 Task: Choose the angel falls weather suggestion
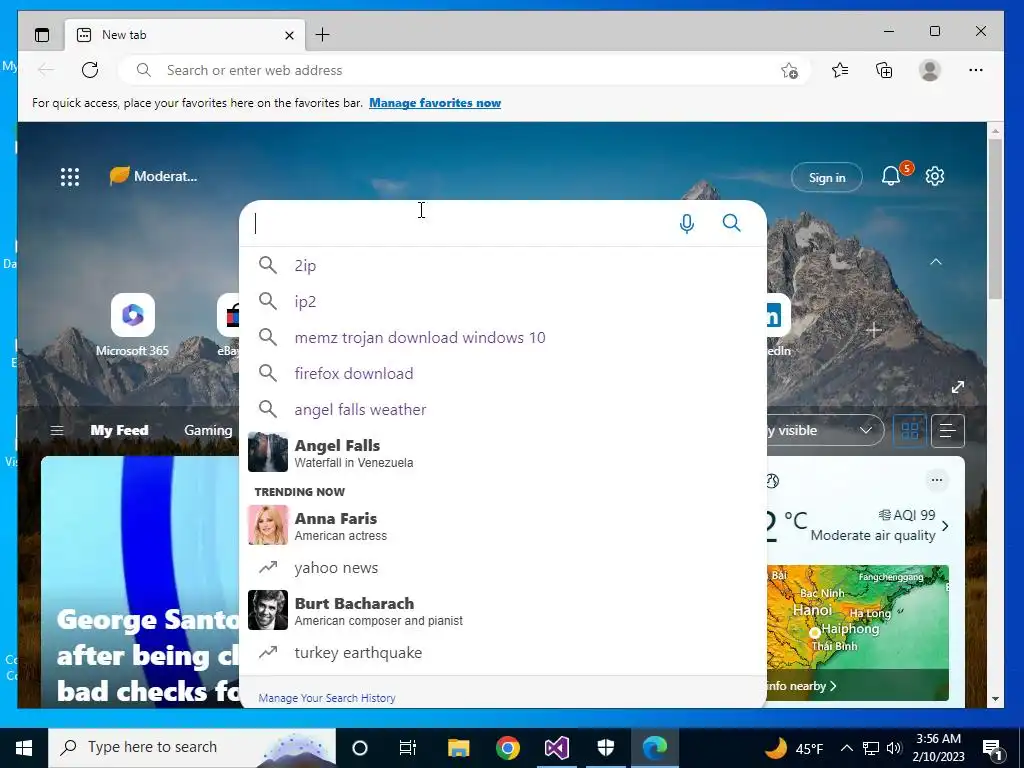coord(503,409)
